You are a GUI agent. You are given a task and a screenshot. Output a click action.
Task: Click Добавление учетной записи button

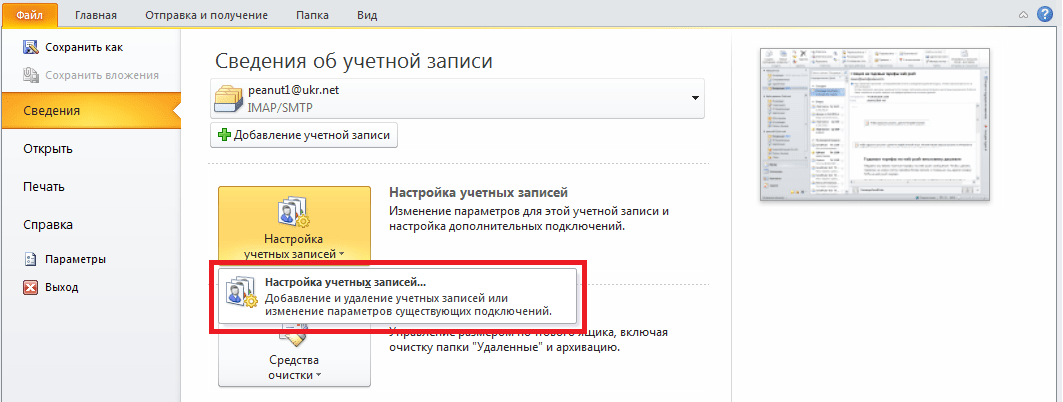click(304, 135)
